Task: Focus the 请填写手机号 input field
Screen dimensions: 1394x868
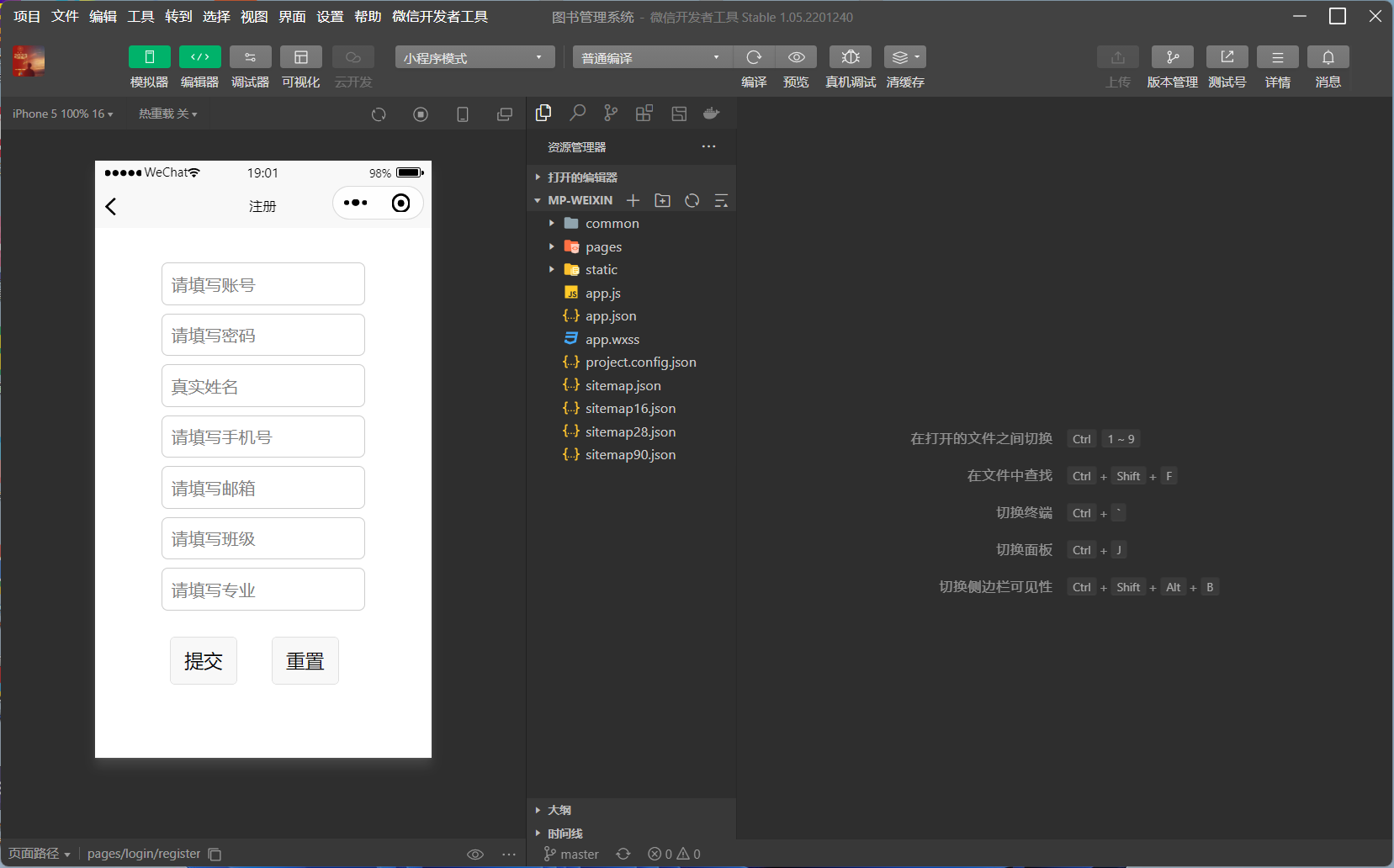Action: tap(263, 437)
